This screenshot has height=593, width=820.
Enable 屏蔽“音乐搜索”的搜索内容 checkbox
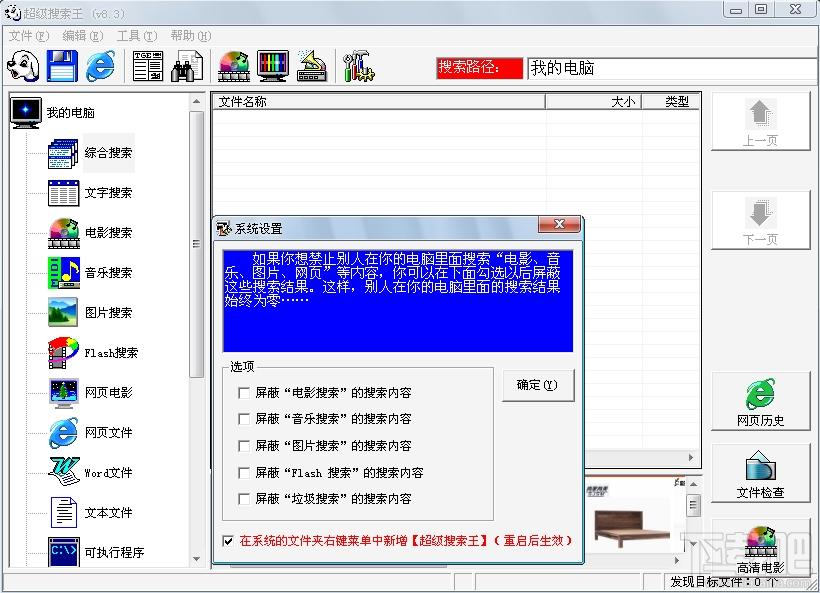pyautogui.click(x=243, y=418)
